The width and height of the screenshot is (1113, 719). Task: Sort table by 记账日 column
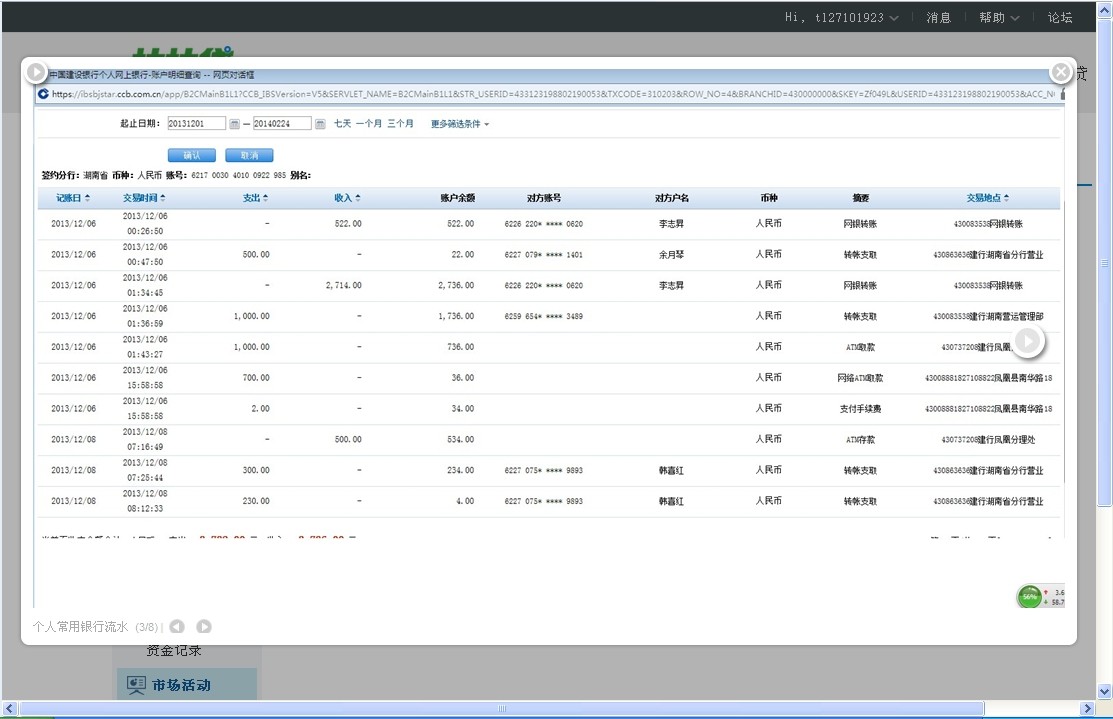[73, 198]
